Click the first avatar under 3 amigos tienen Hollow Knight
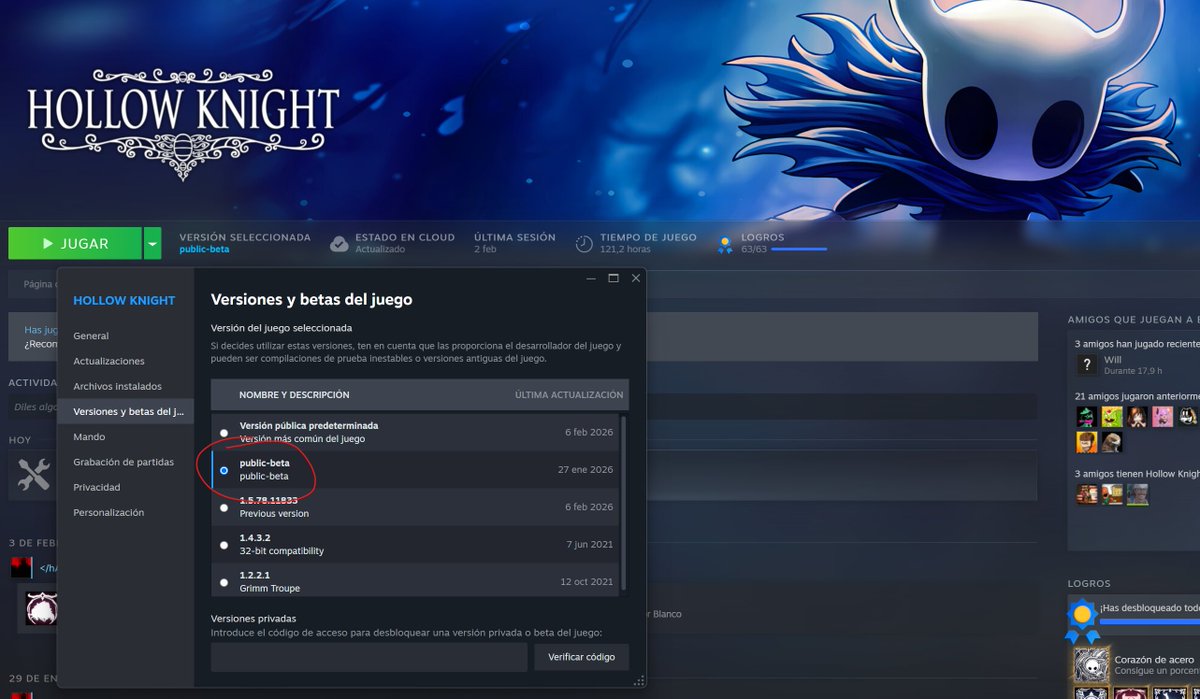This screenshot has height=699, width=1200. (1086, 494)
